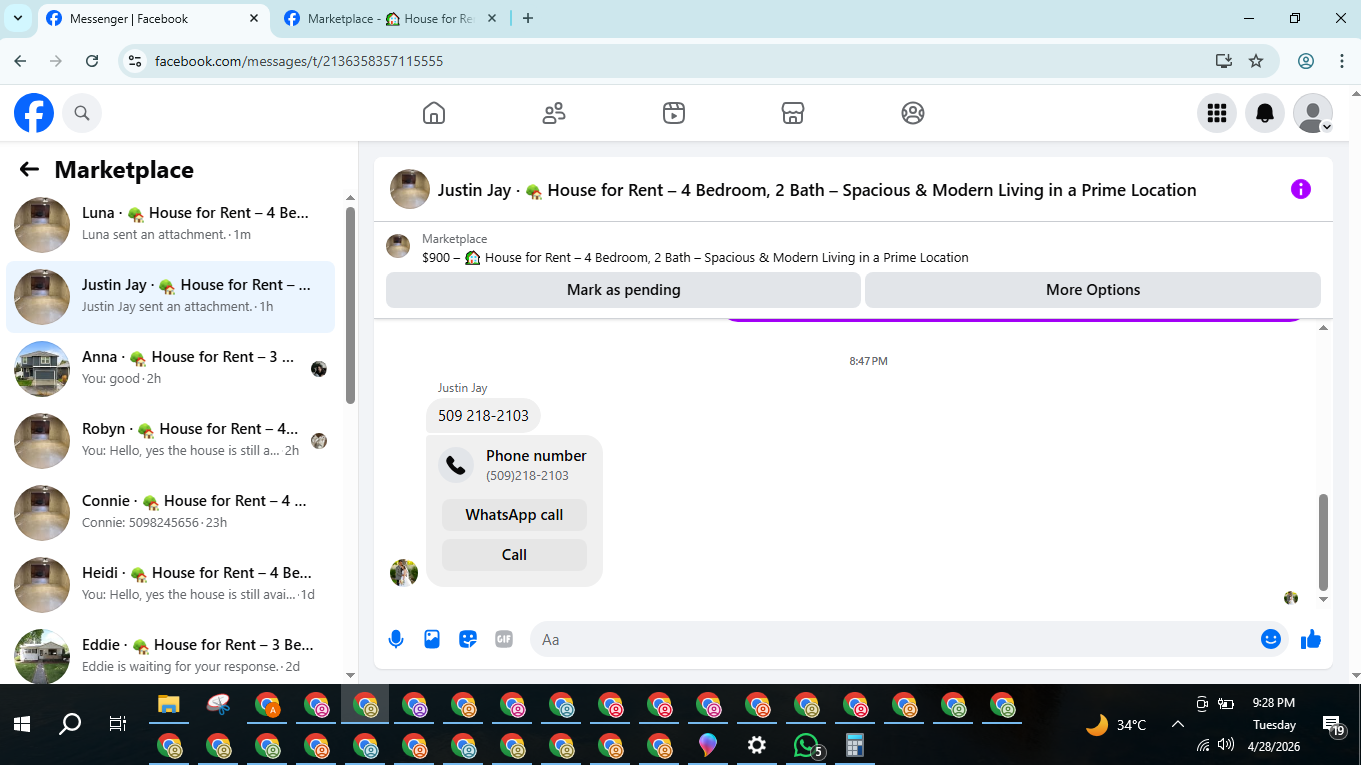Click the WhatsApp call button

click(x=514, y=515)
